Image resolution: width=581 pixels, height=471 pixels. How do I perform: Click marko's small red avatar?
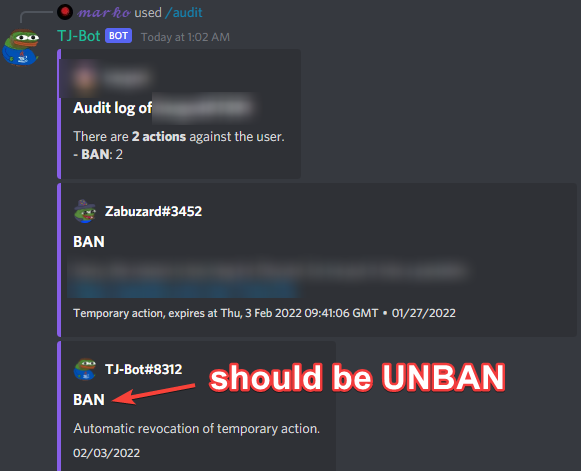point(65,12)
